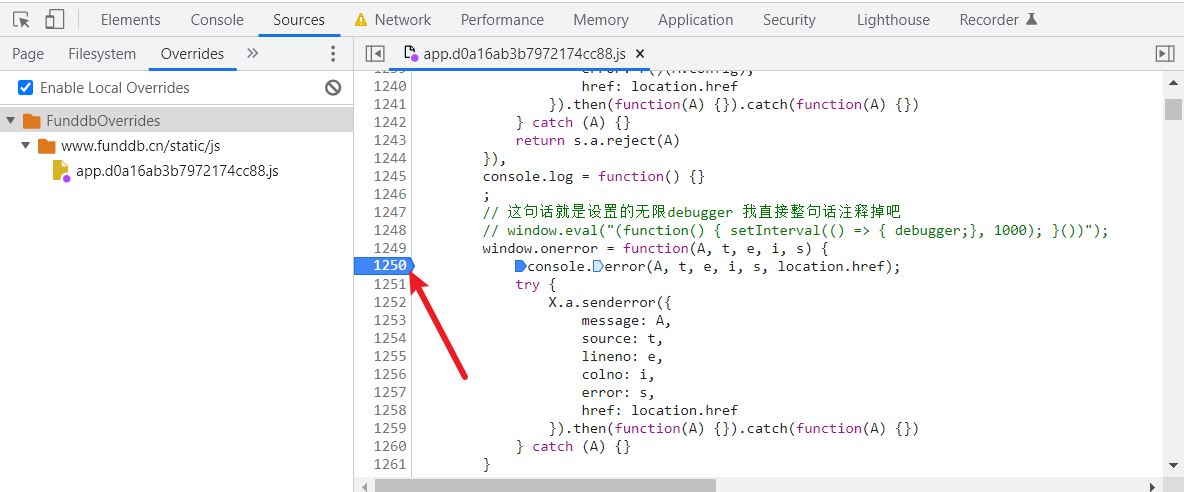
Task: Collapse the FunddbOverrides folder arrow
Action: (11, 121)
